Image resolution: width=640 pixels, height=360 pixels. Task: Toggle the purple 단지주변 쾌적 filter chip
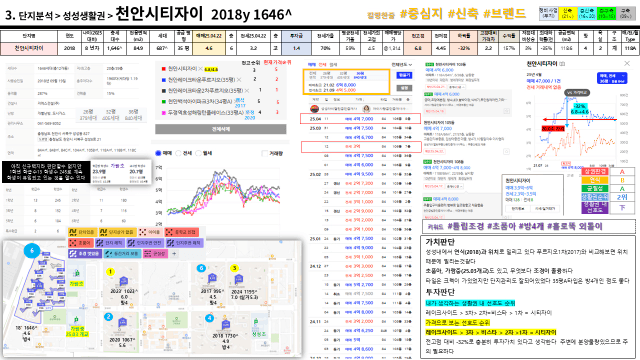[184, 243]
